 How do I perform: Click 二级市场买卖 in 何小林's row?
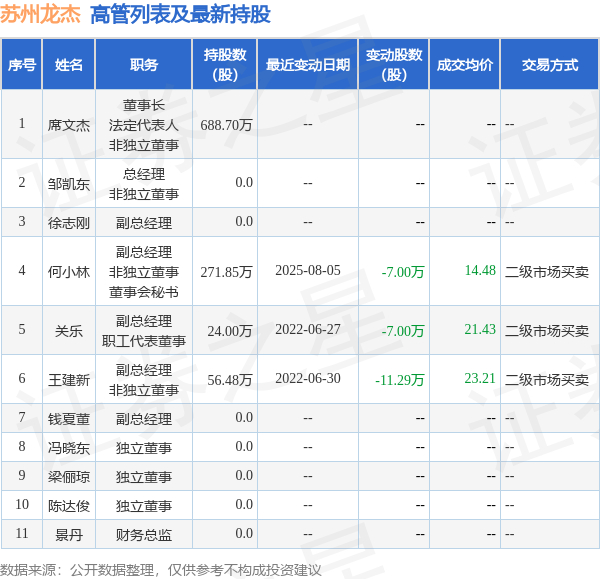point(547,272)
